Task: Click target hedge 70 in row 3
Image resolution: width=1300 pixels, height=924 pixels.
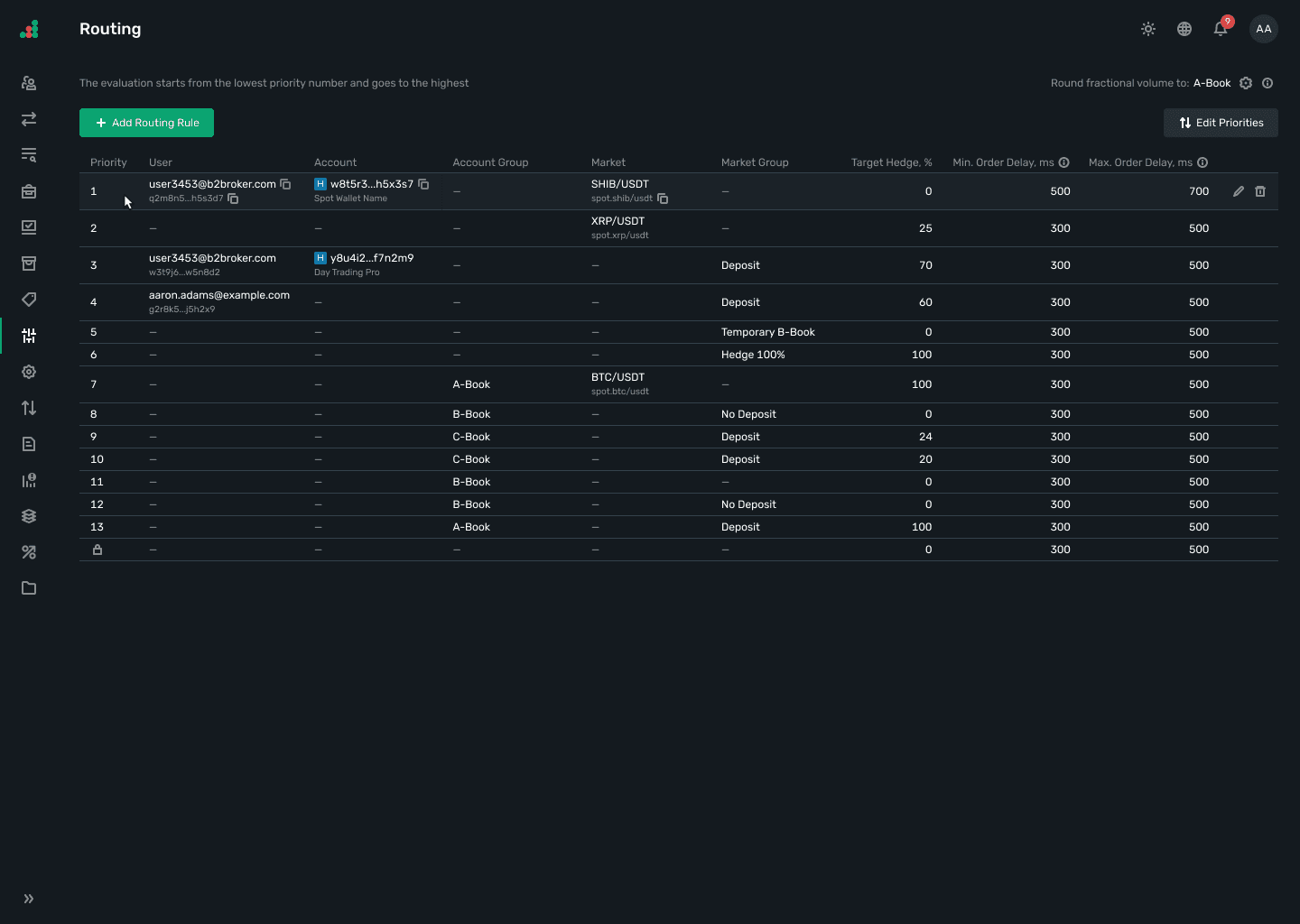Action: [x=925, y=265]
